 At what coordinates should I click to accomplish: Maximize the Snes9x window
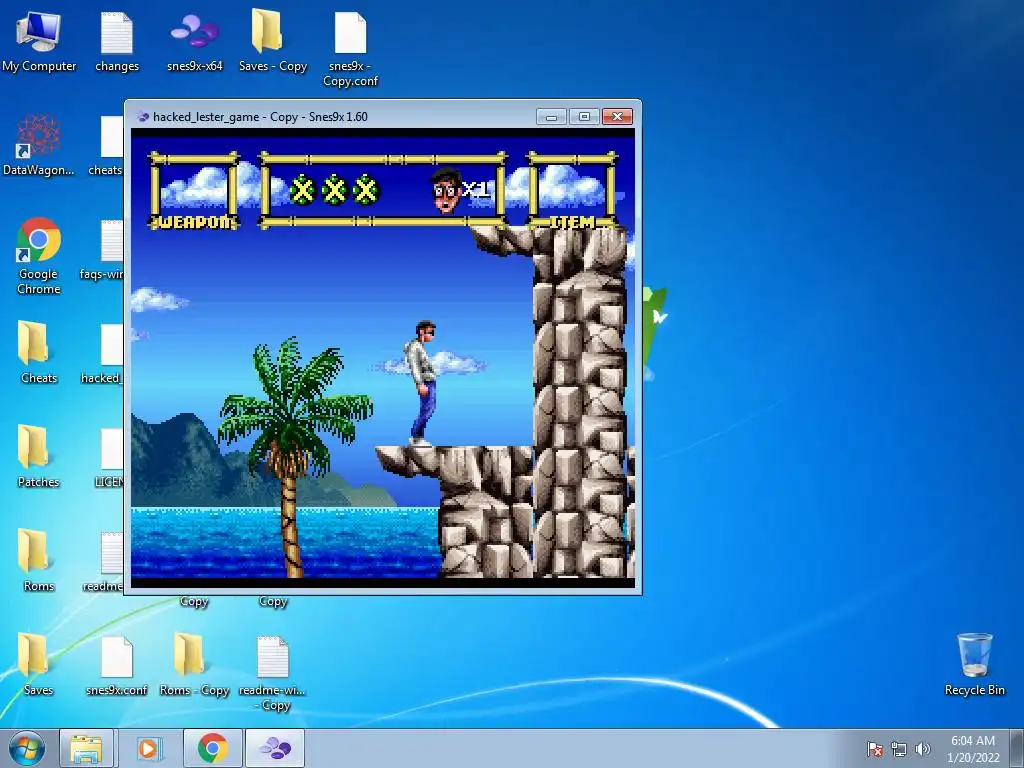click(584, 117)
